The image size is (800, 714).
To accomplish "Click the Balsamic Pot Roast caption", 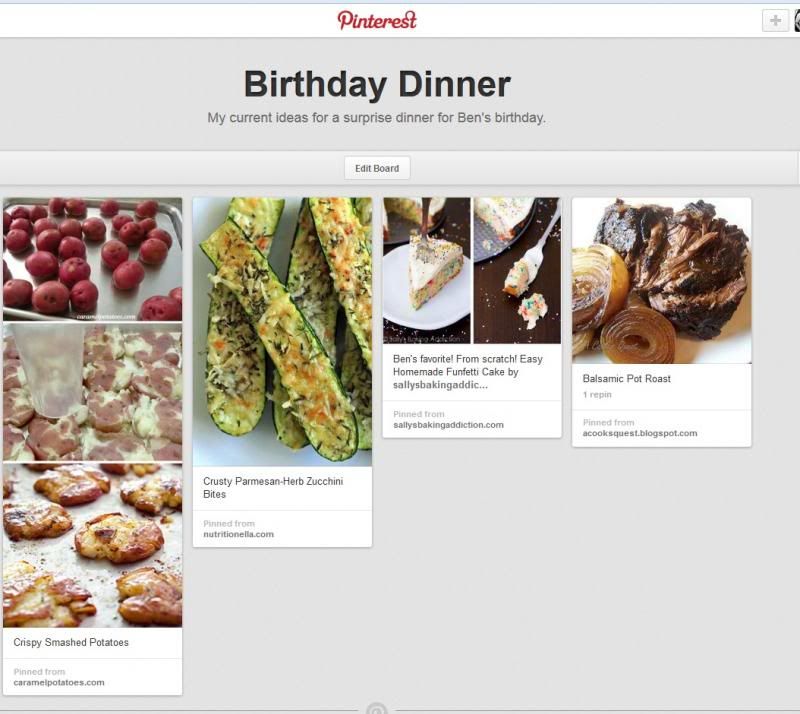I will [627, 379].
